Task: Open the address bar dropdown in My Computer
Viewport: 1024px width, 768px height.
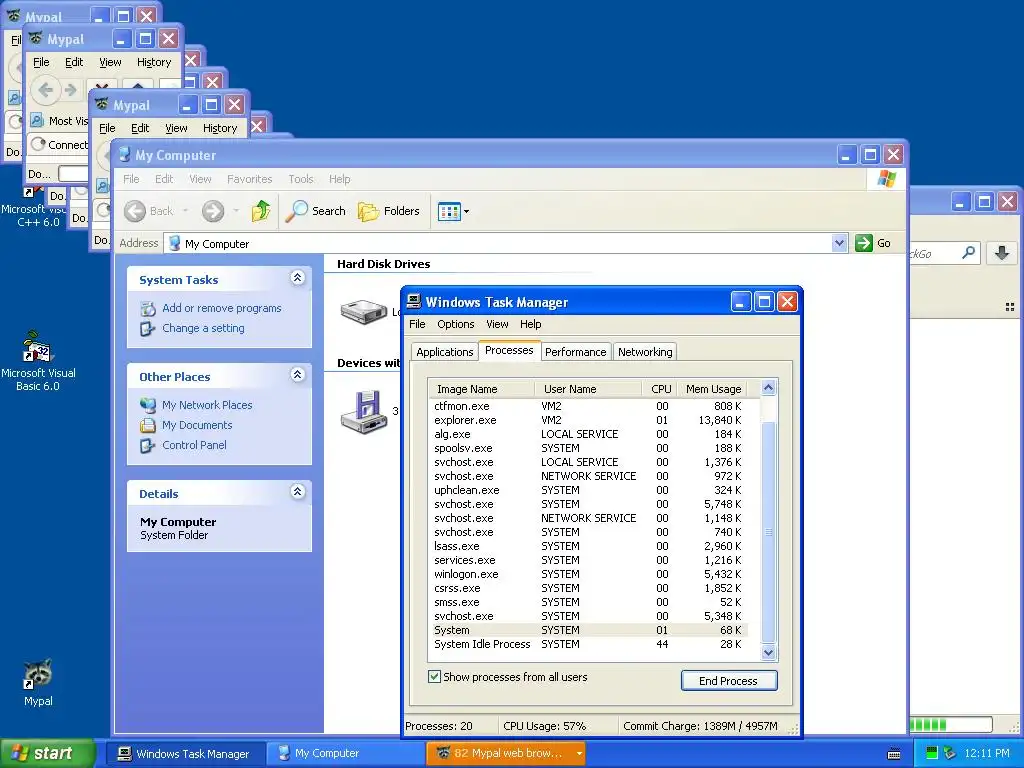Action: (839, 244)
